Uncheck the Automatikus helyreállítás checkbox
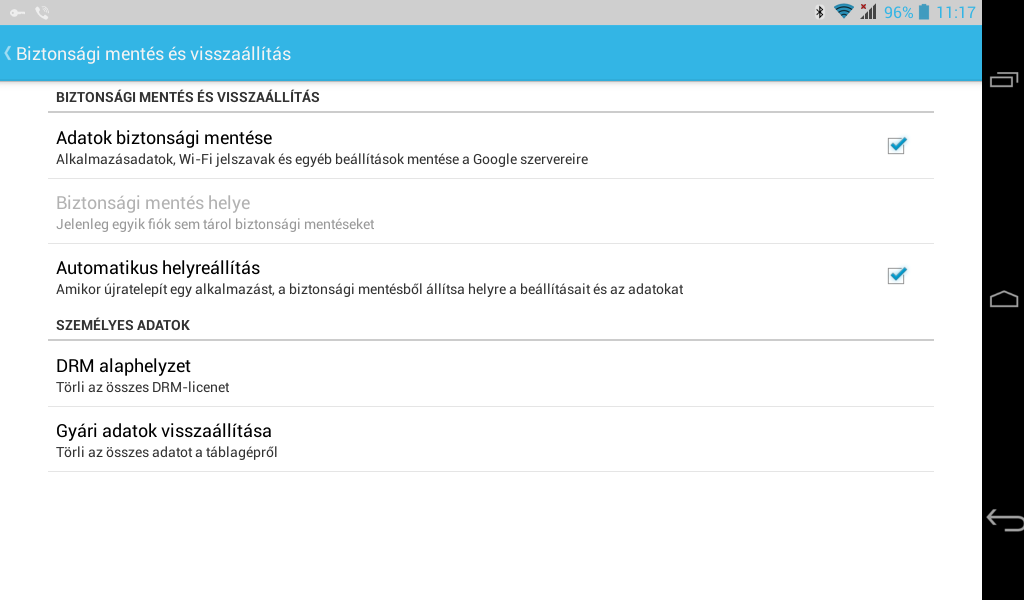The image size is (1024, 600). click(x=897, y=275)
